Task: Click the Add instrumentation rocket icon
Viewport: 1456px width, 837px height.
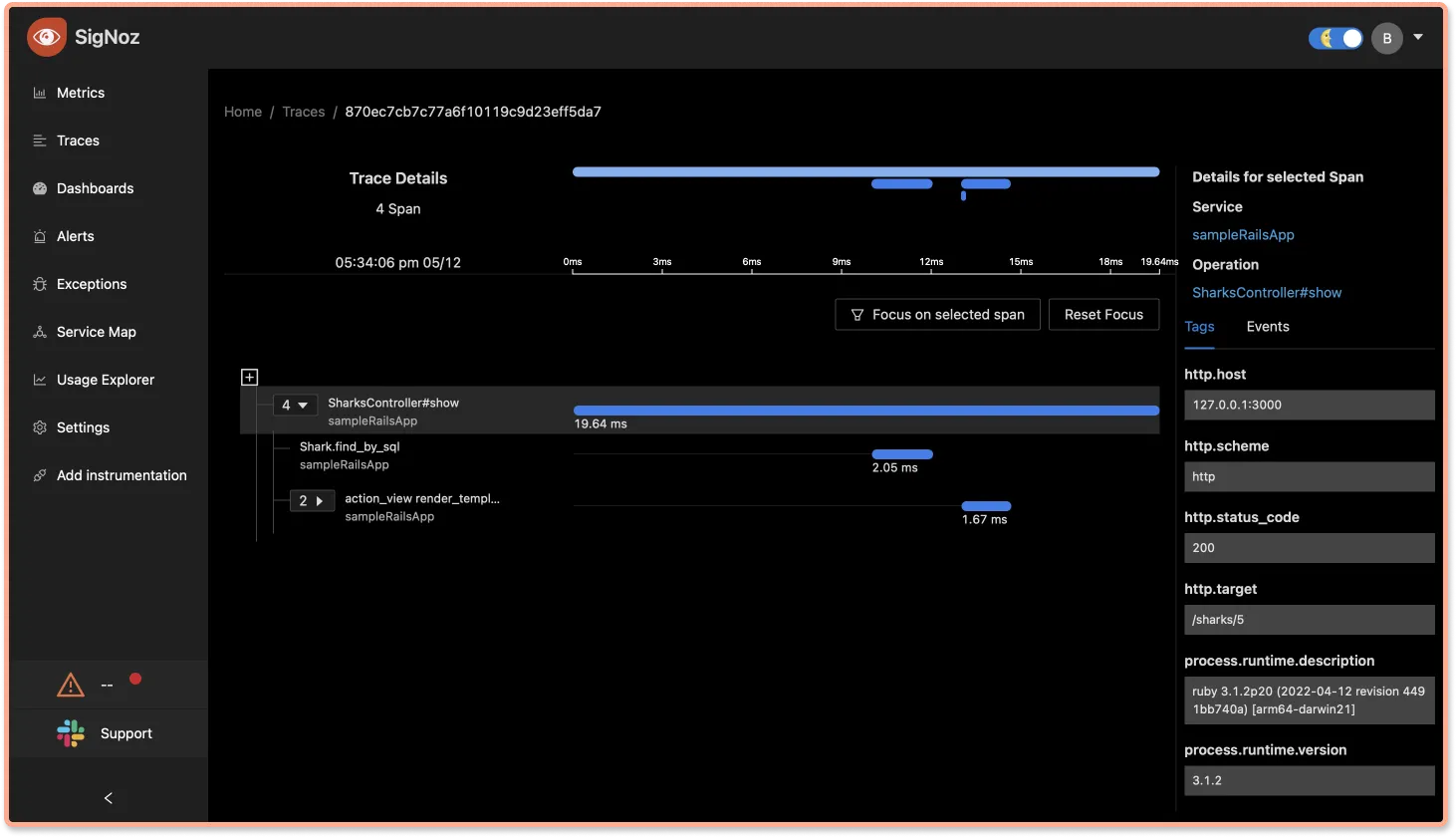Action: [40, 475]
